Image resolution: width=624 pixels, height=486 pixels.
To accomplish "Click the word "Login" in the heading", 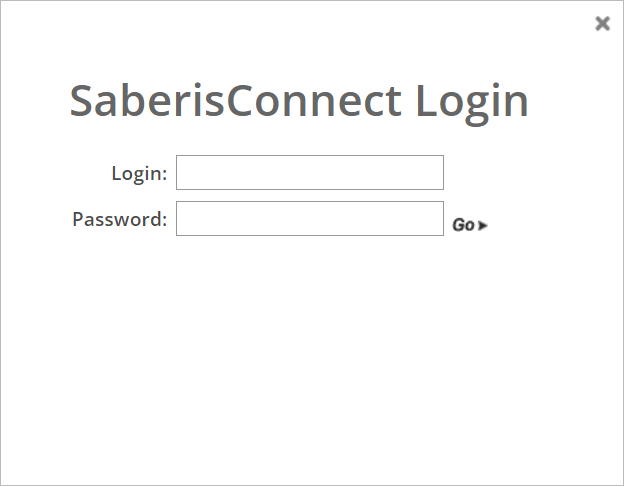I will click(471, 101).
